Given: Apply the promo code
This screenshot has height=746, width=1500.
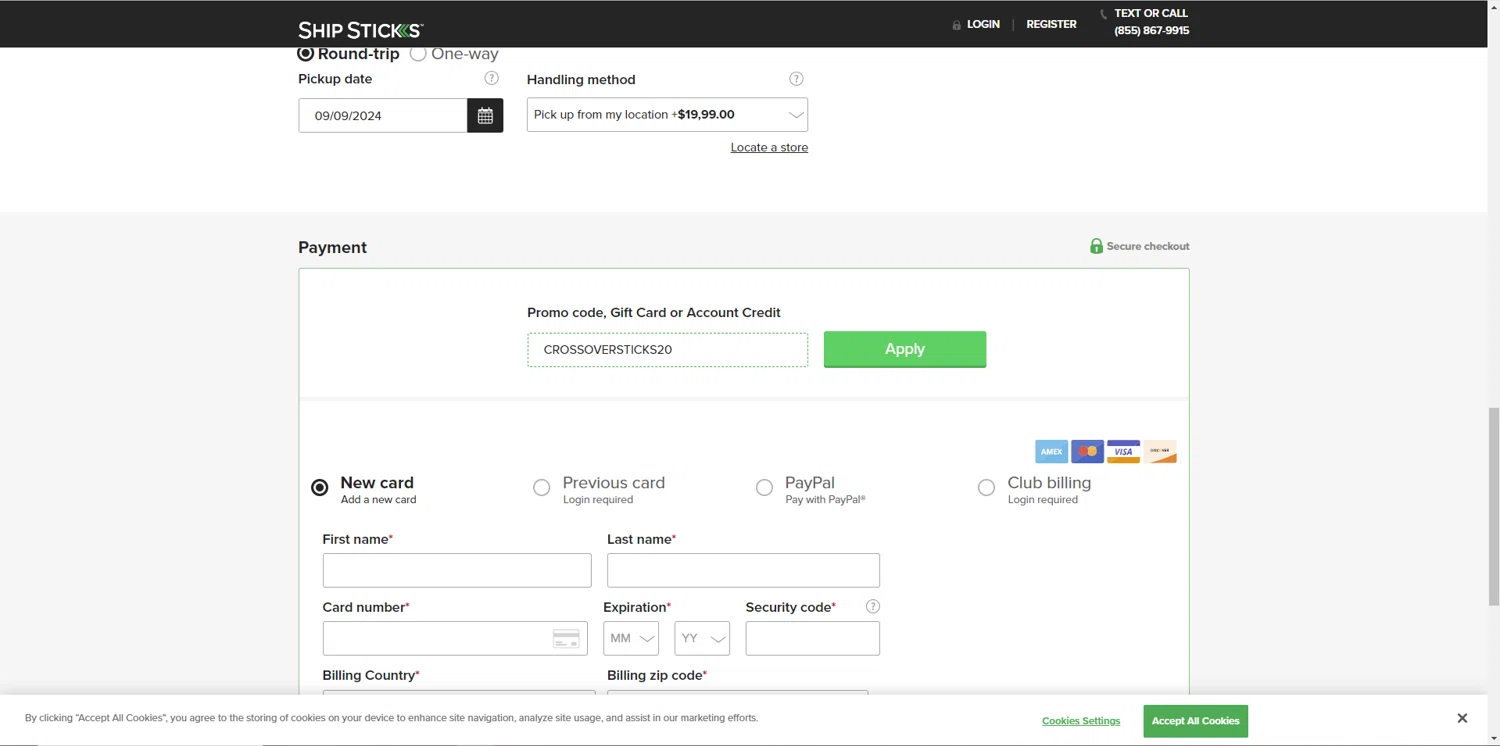Looking at the screenshot, I should (905, 349).
